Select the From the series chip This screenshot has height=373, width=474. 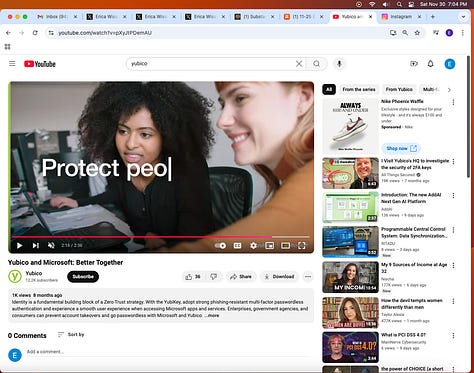click(x=359, y=89)
